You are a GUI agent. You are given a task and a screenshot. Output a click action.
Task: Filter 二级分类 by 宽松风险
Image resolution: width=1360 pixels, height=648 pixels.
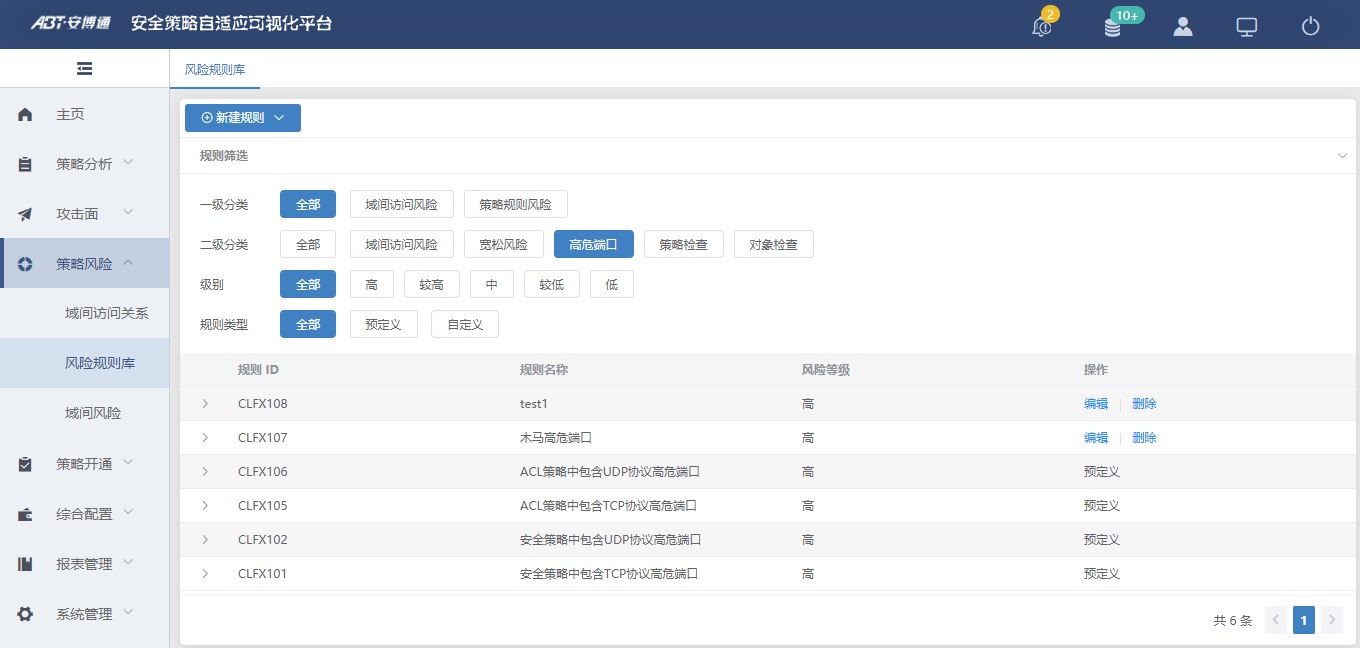pos(503,244)
